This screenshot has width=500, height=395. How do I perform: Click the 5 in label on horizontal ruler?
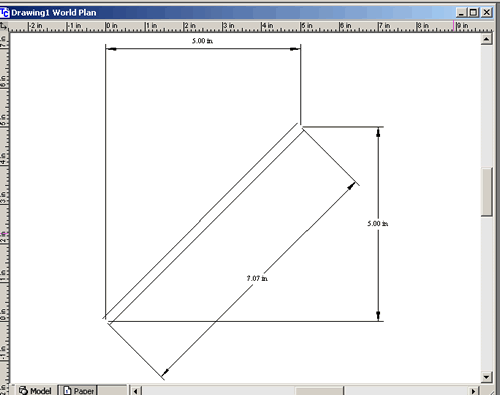point(306,26)
